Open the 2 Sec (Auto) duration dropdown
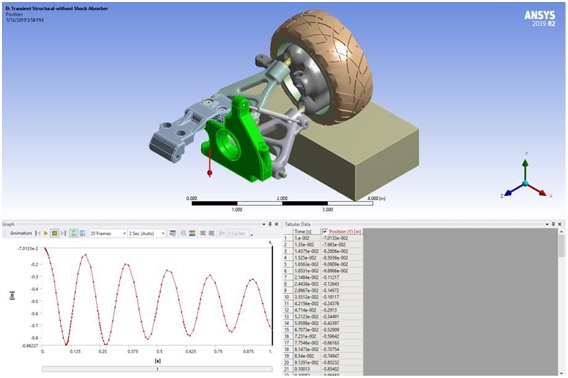Viewport: 568px width, 378px height. tap(147, 233)
